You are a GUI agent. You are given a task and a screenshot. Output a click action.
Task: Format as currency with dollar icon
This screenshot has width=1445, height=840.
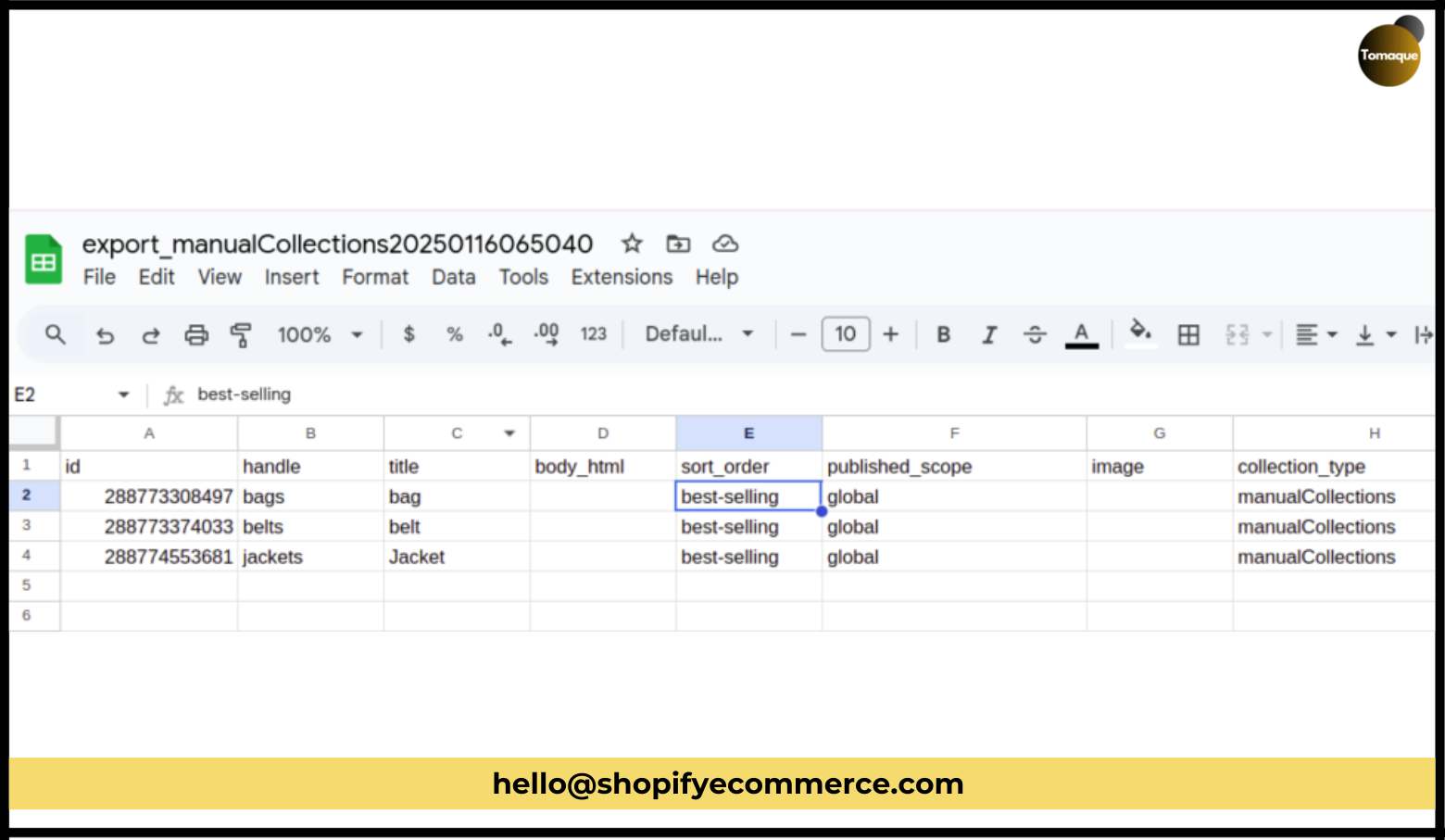408,334
